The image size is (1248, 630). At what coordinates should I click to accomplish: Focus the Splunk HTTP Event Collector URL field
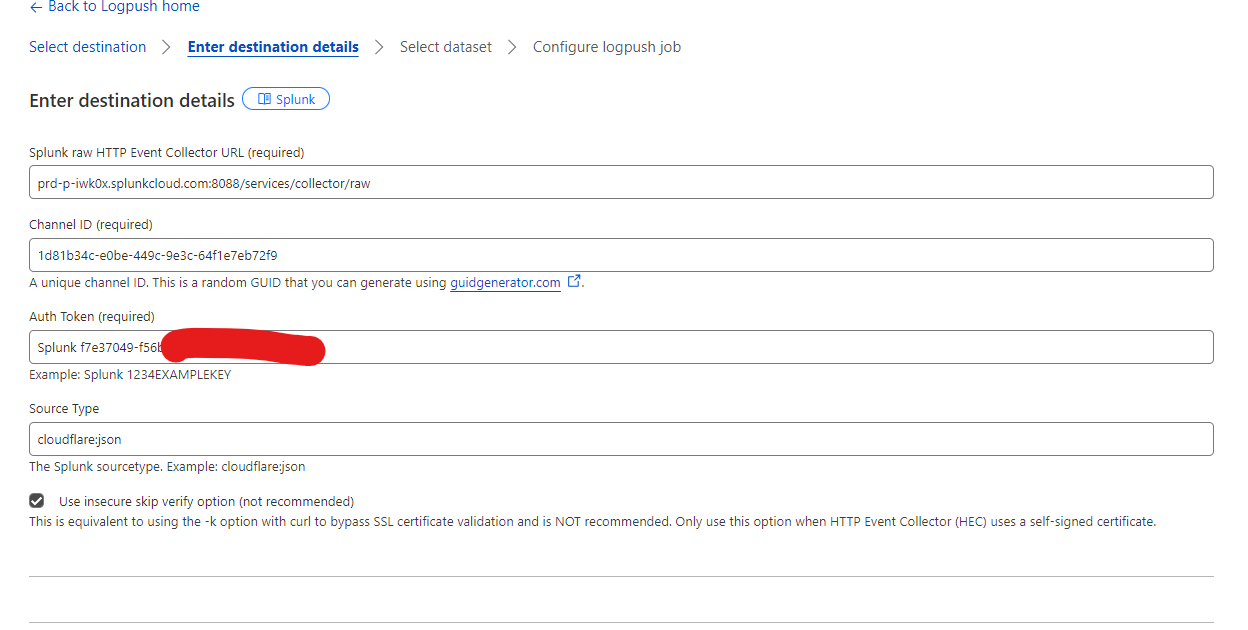coord(620,183)
